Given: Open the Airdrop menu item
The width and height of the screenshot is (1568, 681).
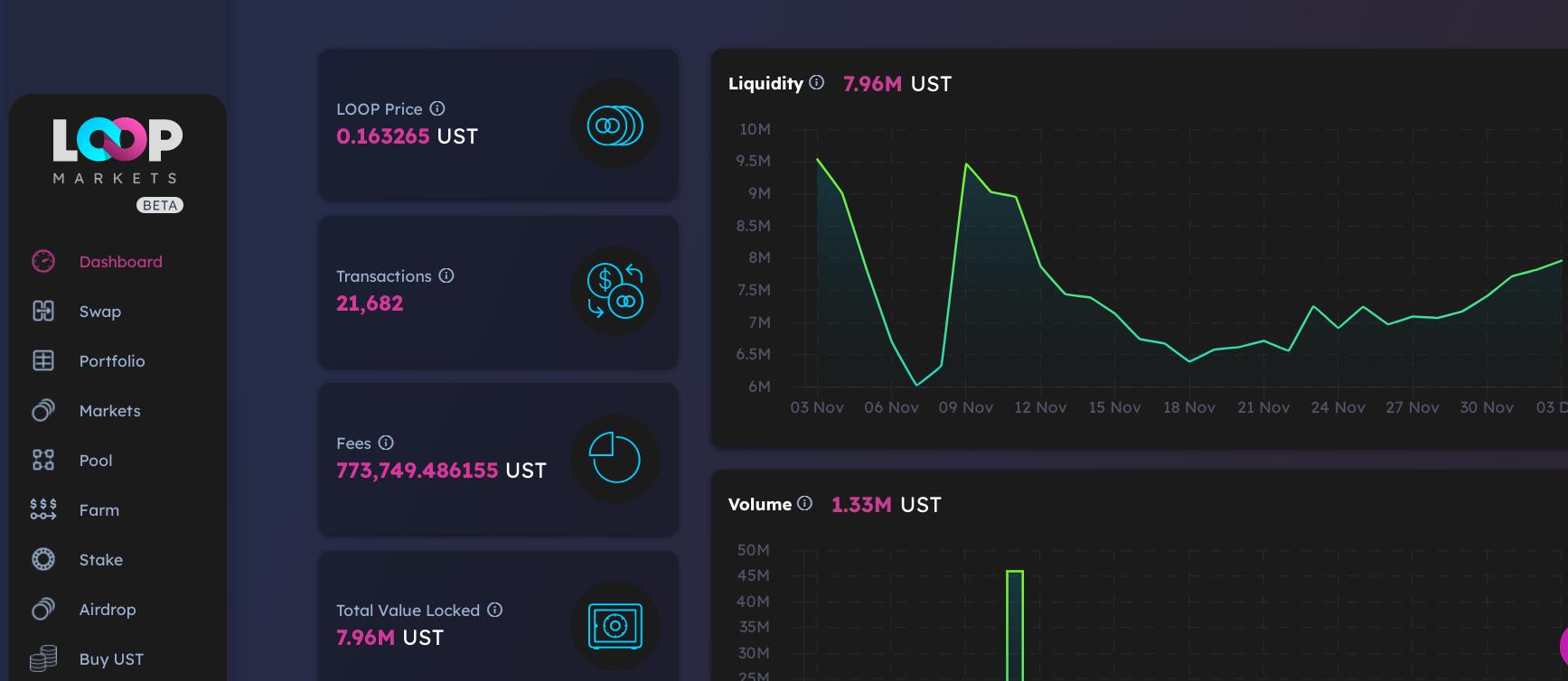Looking at the screenshot, I should (107, 609).
